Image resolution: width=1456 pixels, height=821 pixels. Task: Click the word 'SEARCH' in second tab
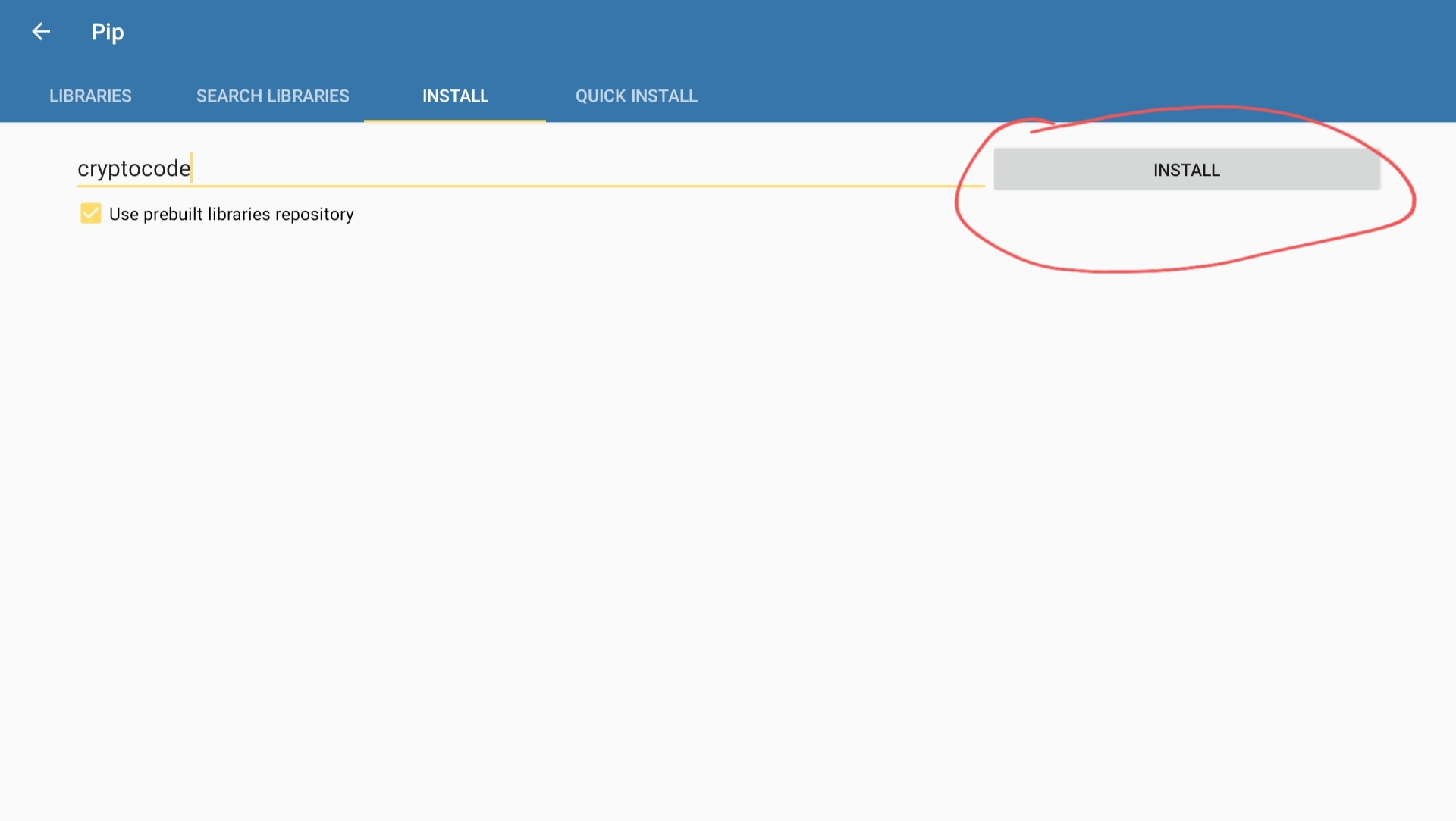click(x=229, y=96)
